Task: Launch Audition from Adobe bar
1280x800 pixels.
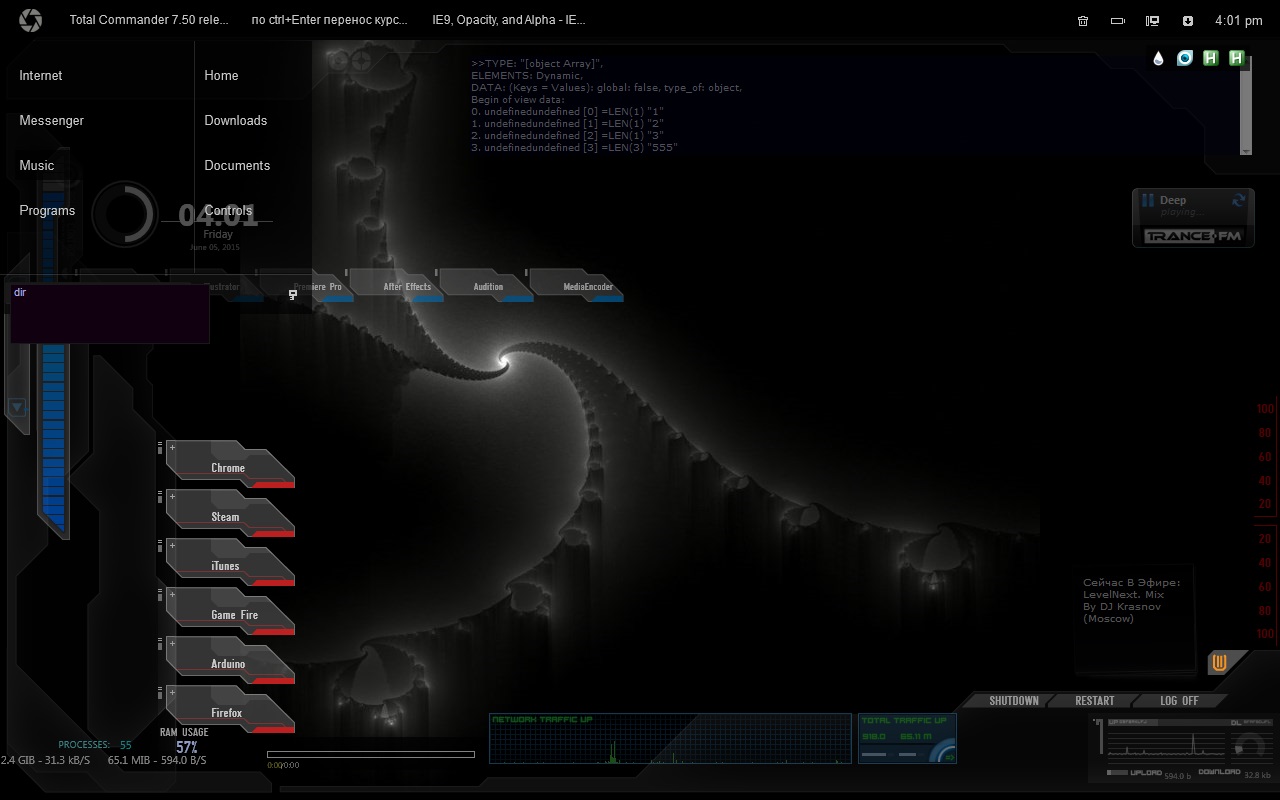Action: click(x=488, y=286)
